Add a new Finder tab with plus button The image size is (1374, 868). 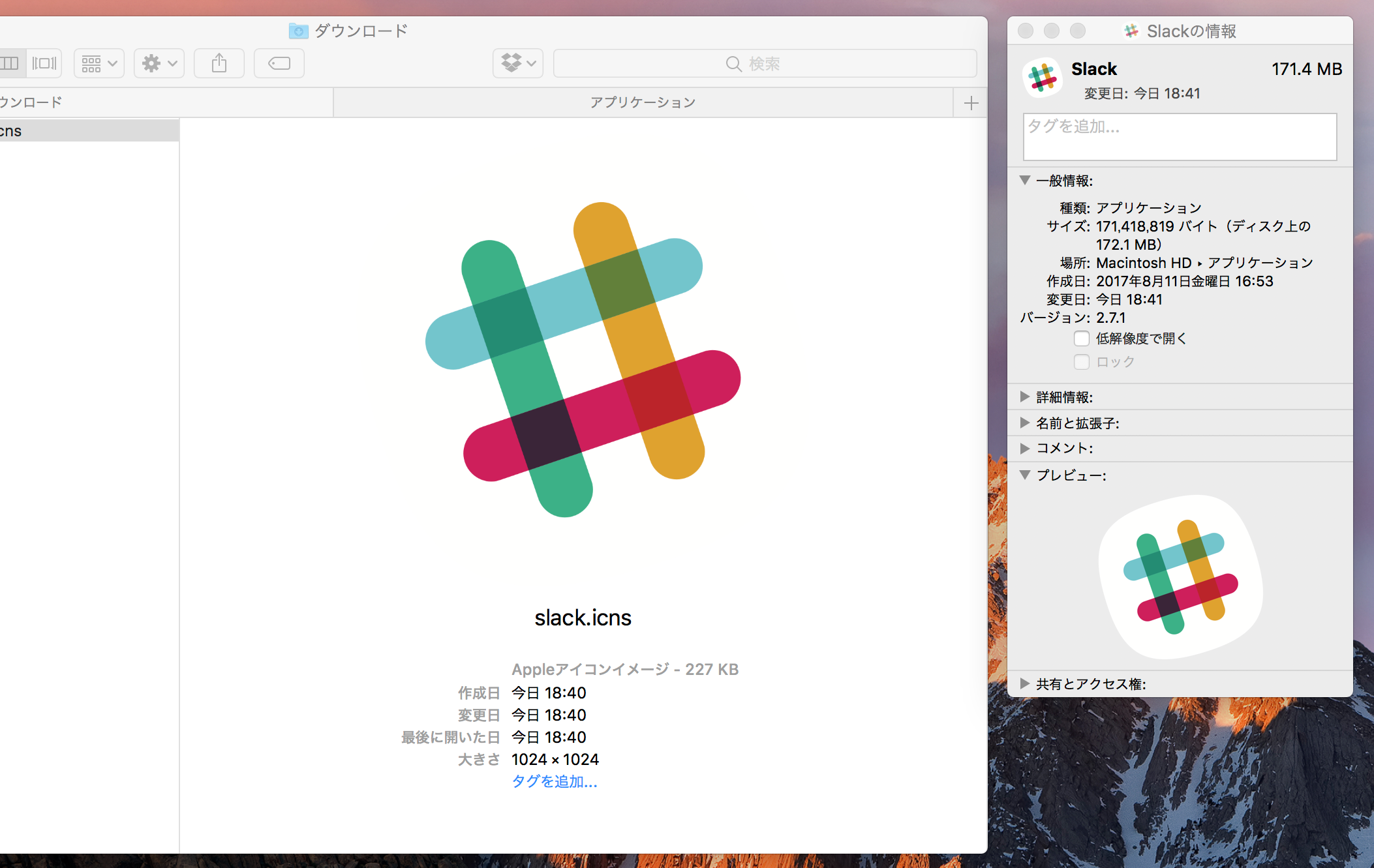coord(971,102)
